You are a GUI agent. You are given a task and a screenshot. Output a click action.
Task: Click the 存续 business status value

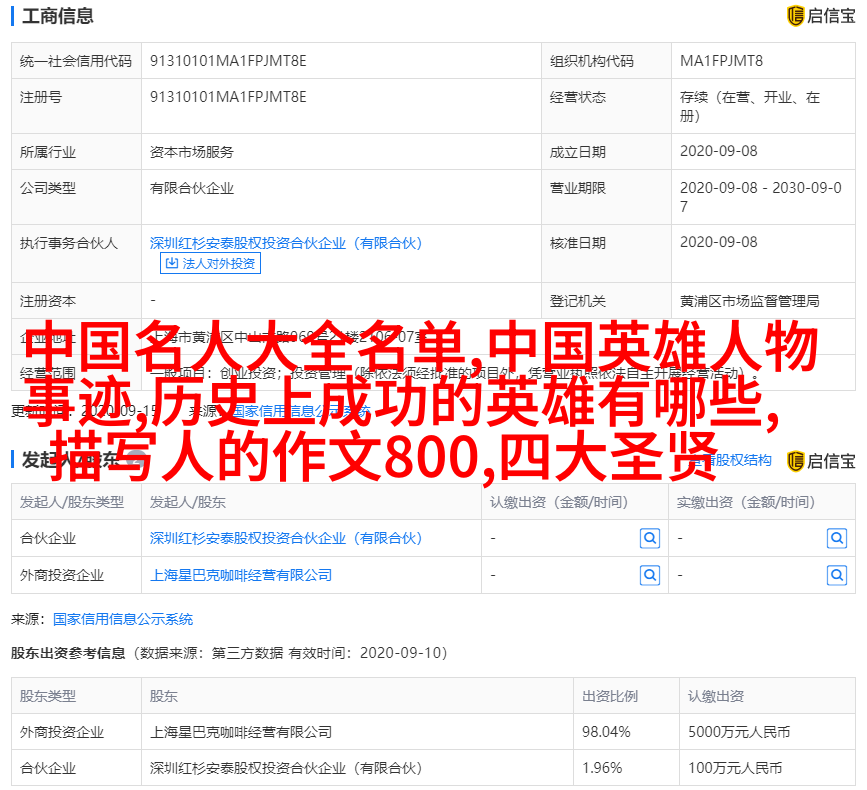pos(749,106)
